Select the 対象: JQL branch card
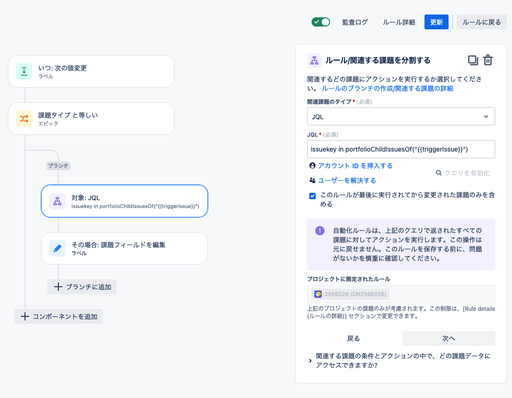Screen dimensions: 512x398 point(125,201)
